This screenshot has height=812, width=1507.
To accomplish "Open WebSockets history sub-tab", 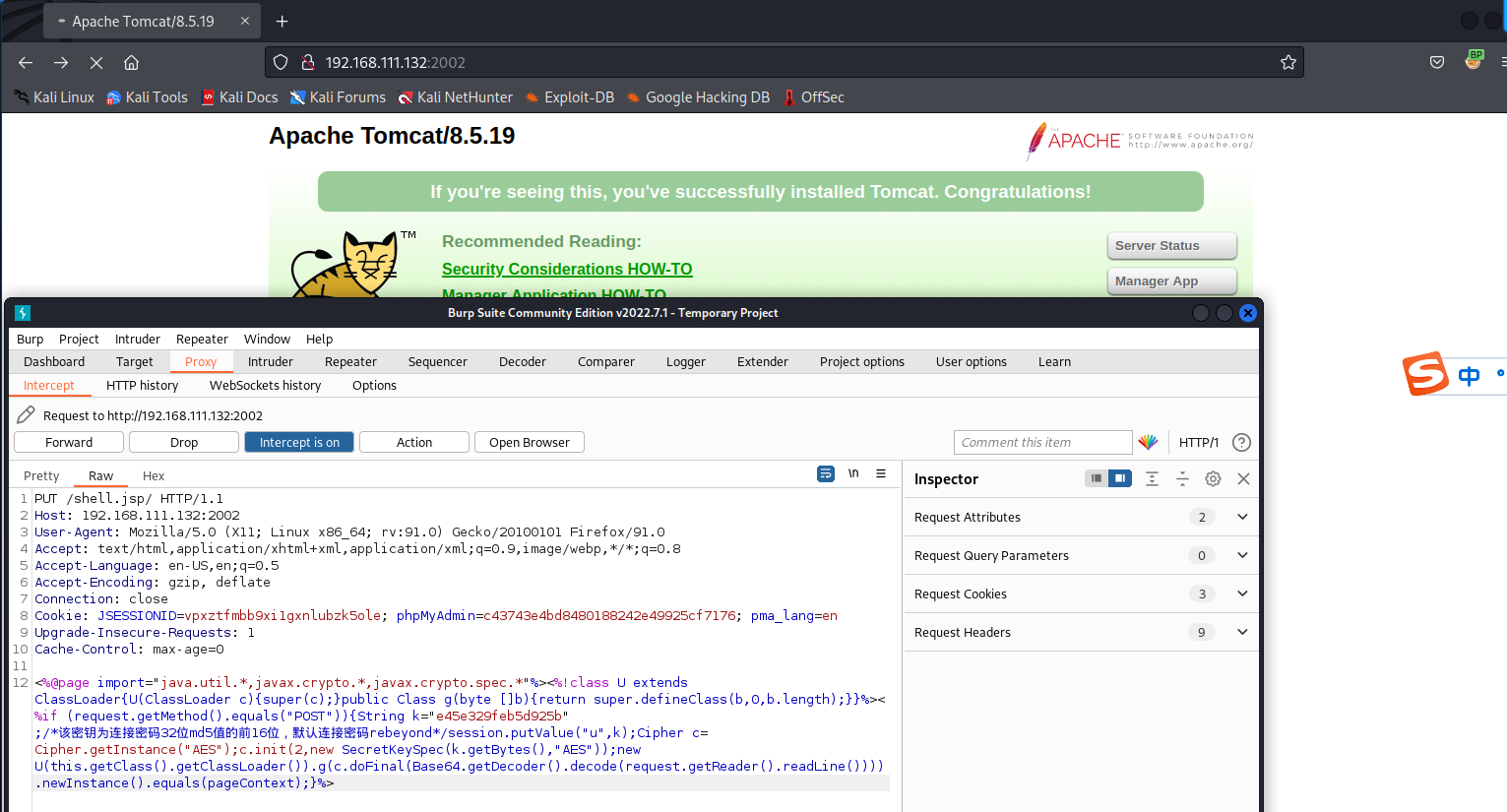I will 265,385.
